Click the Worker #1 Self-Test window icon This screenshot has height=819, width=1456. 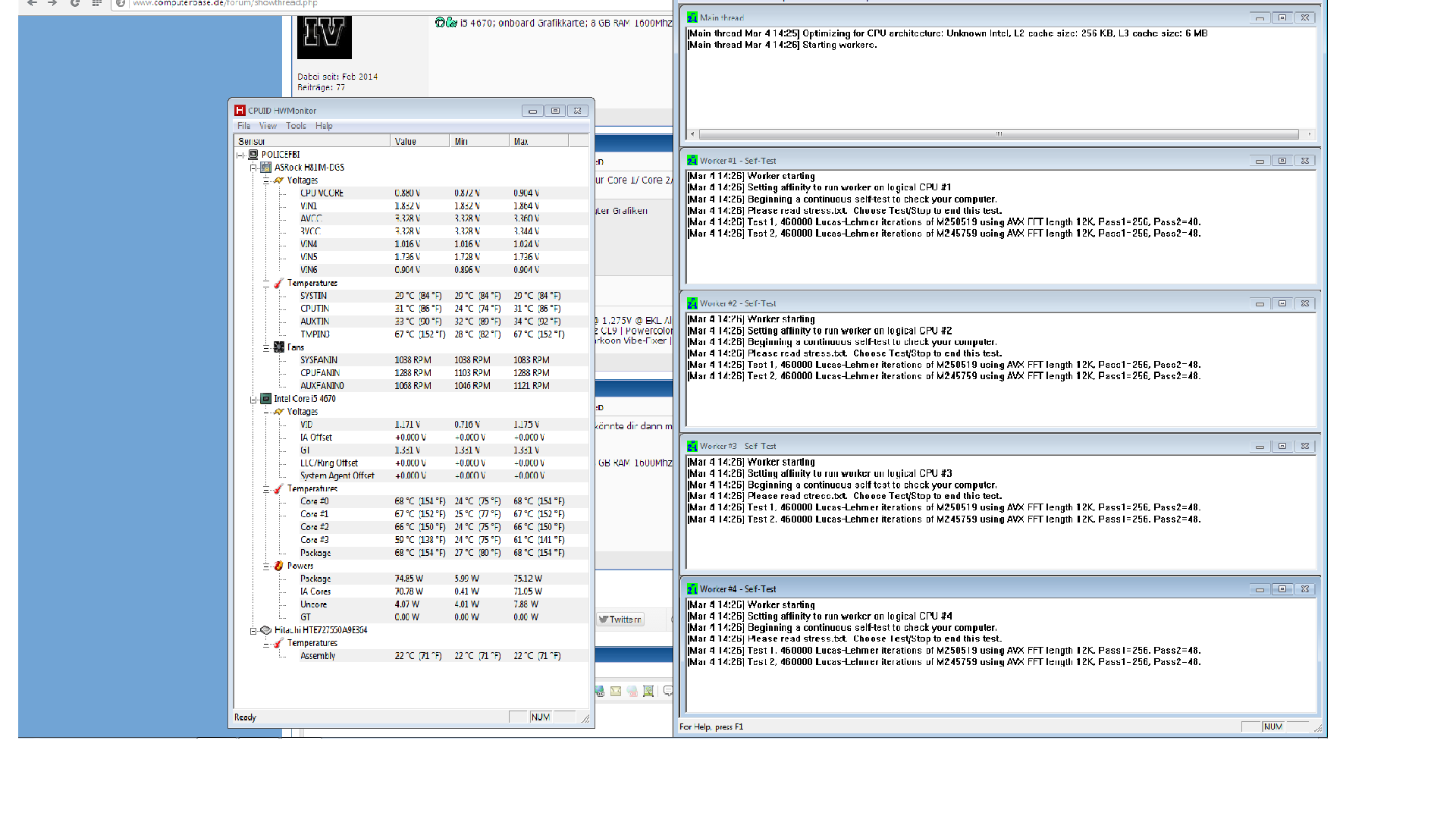692,161
